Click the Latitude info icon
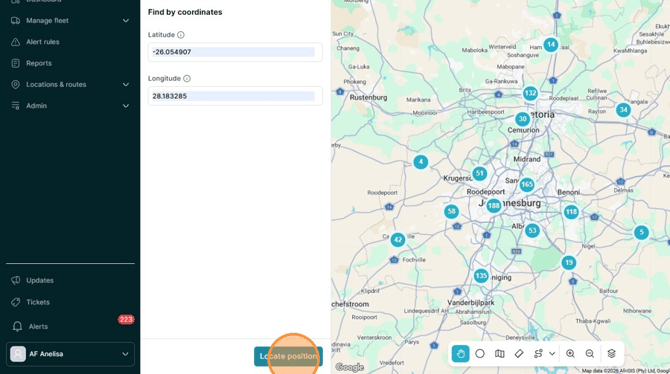Image resolution: width=670 pixels, height=374 pixels. (x=181, y=35)
